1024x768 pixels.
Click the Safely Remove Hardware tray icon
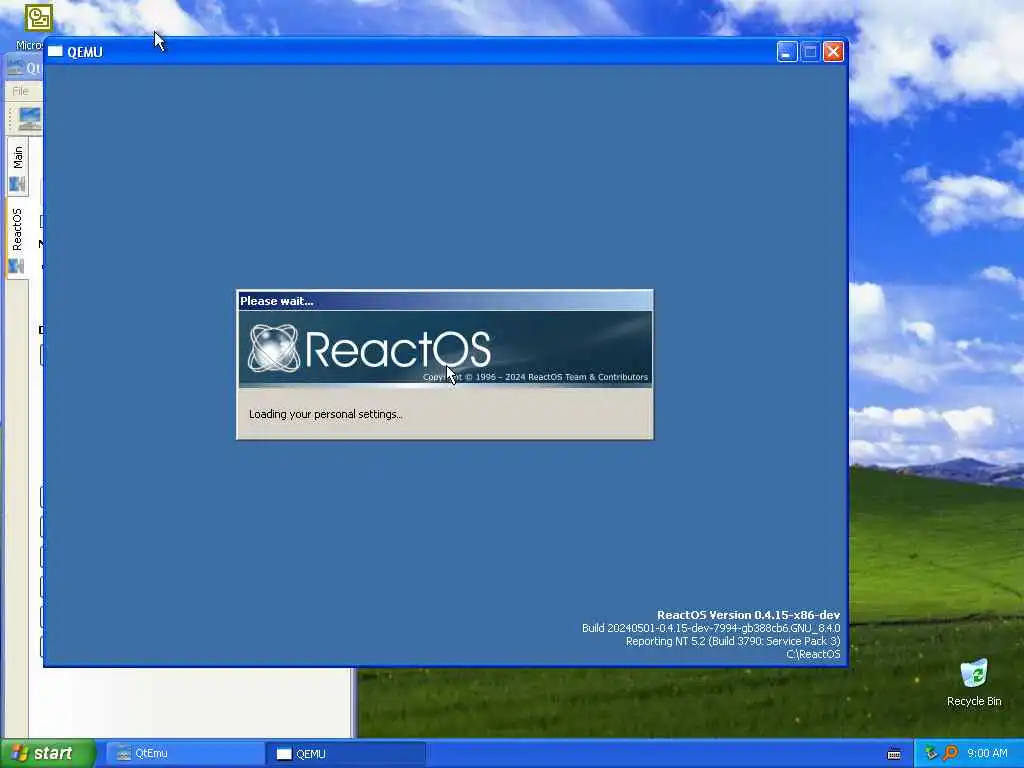pos(931,753)
